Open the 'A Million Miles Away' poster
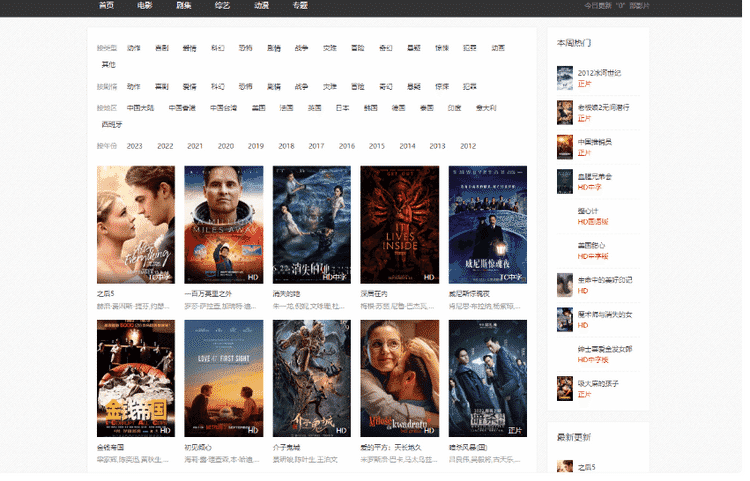Image resolution: width=750 pixels, height=481 pixels. [x=223, y=224]
